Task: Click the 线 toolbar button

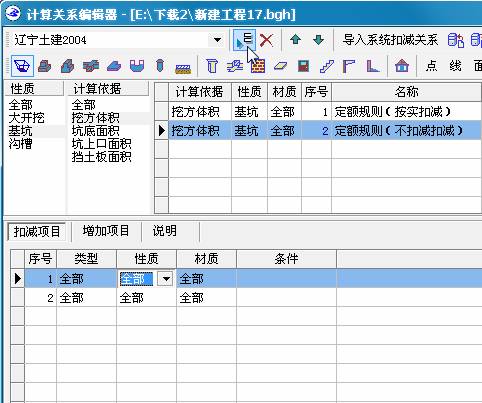Action: point(455,66)
